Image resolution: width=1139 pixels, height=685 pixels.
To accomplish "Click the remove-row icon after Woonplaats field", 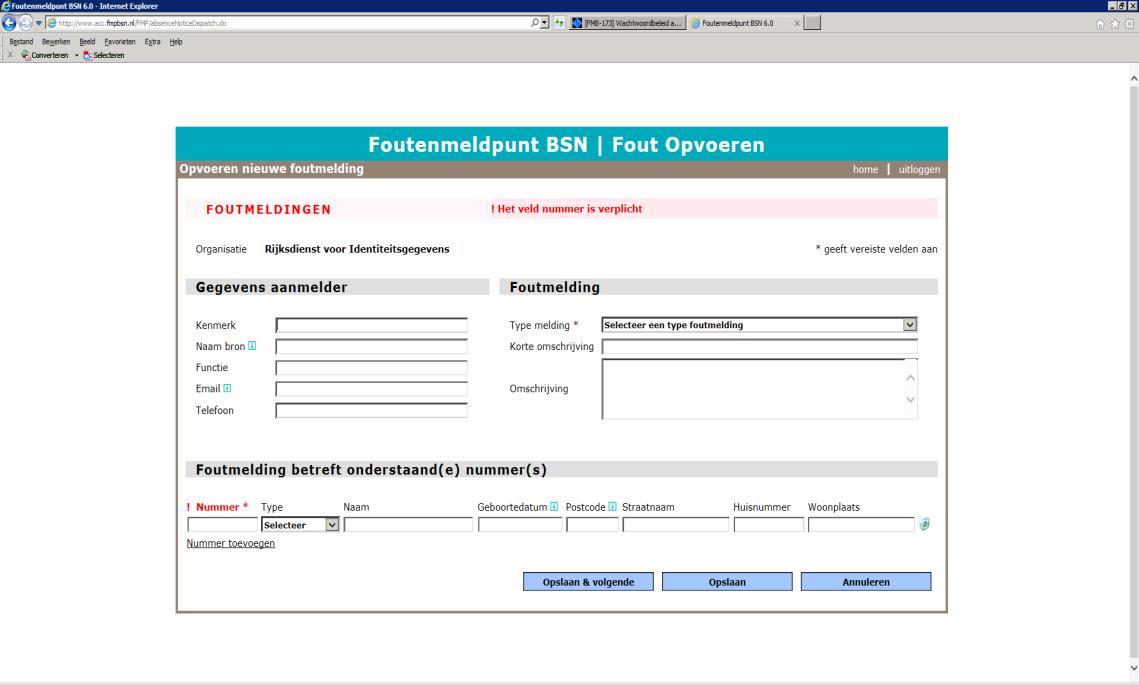I will (924, 524).
